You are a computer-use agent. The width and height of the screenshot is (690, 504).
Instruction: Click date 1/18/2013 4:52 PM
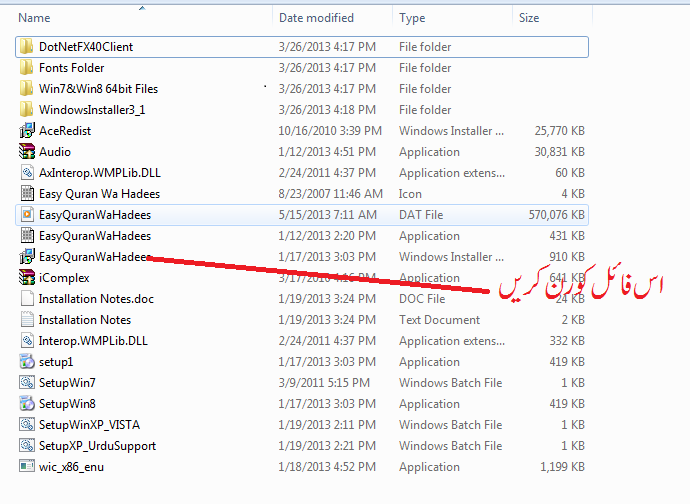(327, 467)
